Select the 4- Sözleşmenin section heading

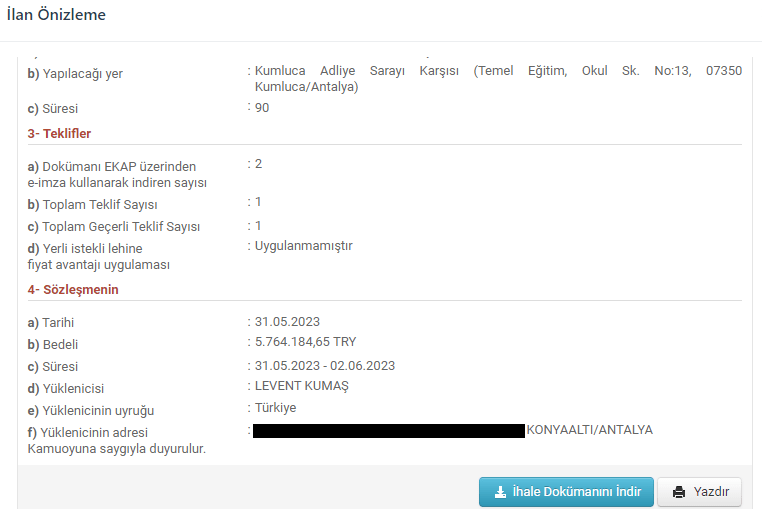73,289
